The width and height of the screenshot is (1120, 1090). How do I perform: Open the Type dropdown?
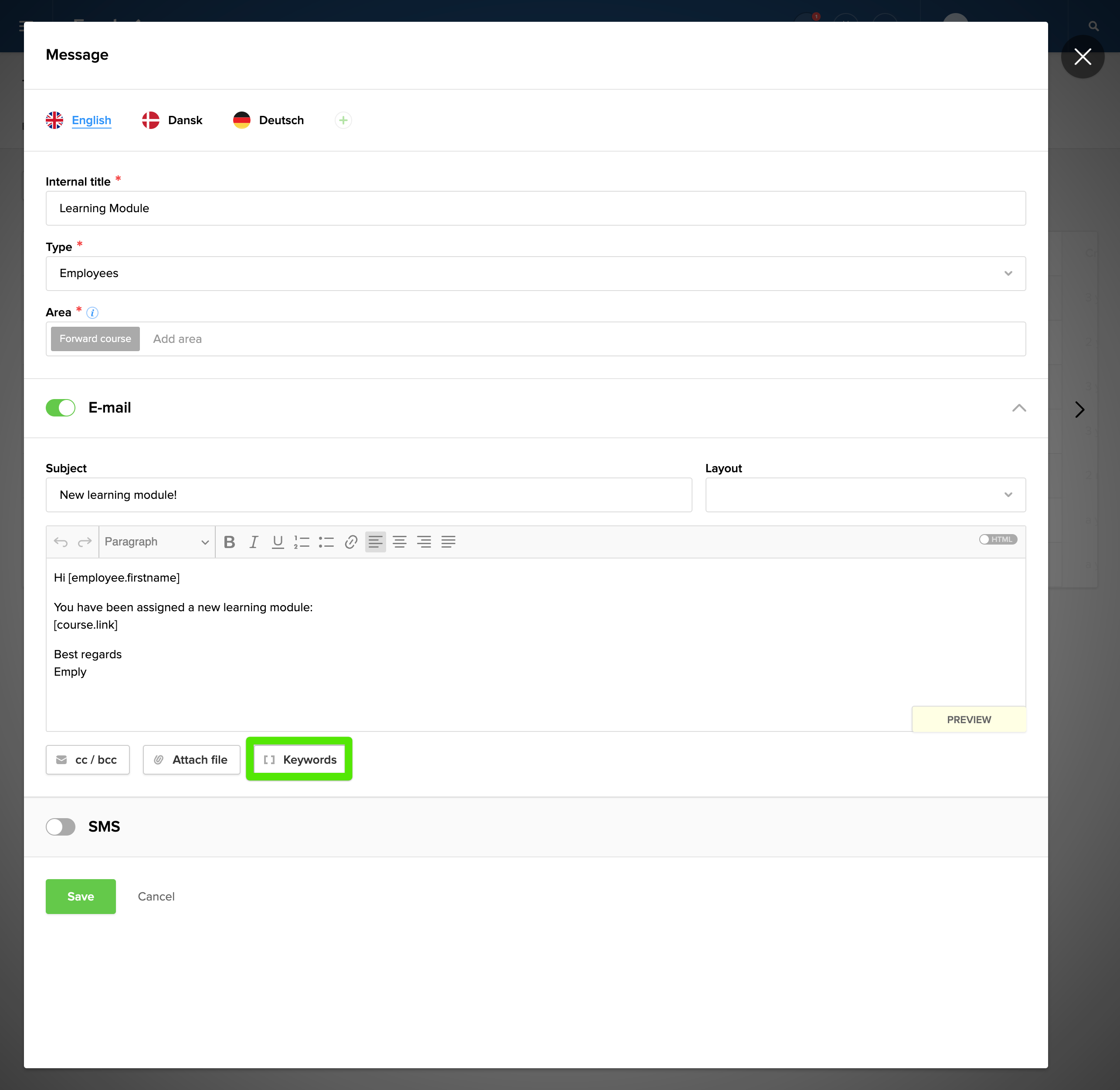pyautogui.click(x=536, y=274)
